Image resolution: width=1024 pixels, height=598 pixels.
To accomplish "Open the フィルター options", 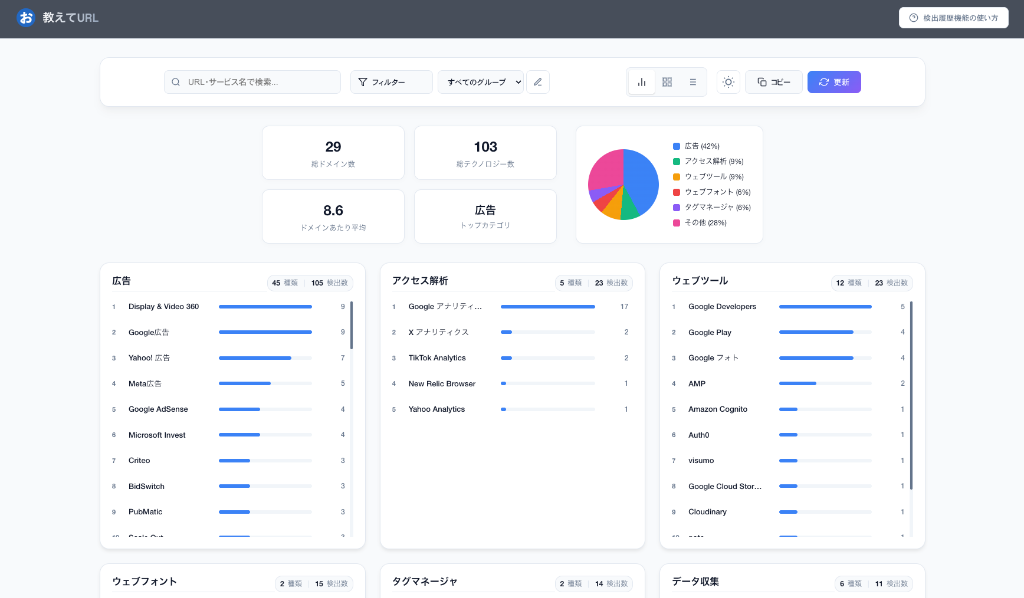I will pos(390,82).
